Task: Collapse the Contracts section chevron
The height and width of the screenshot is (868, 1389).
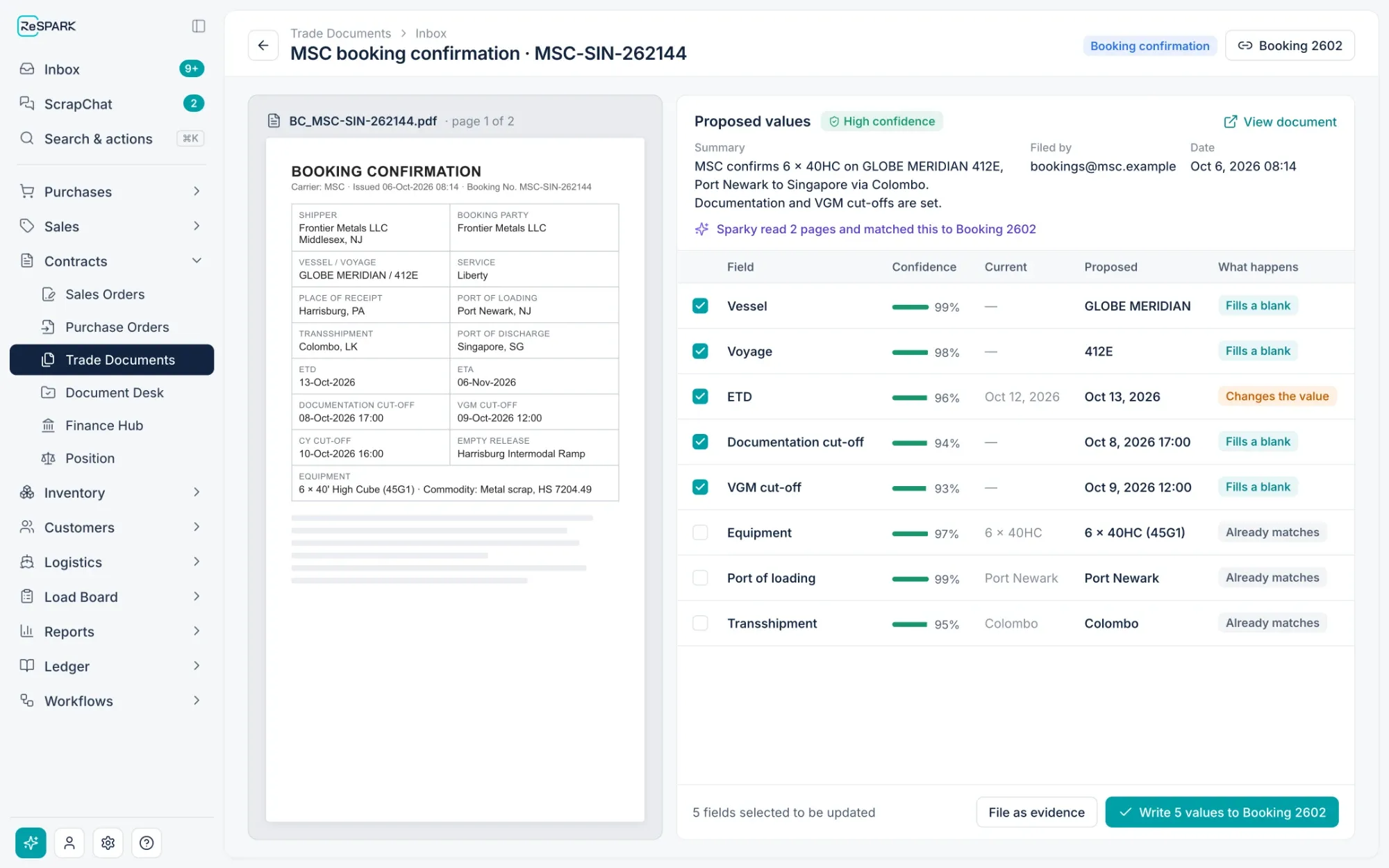Action: tap(197, 260)
